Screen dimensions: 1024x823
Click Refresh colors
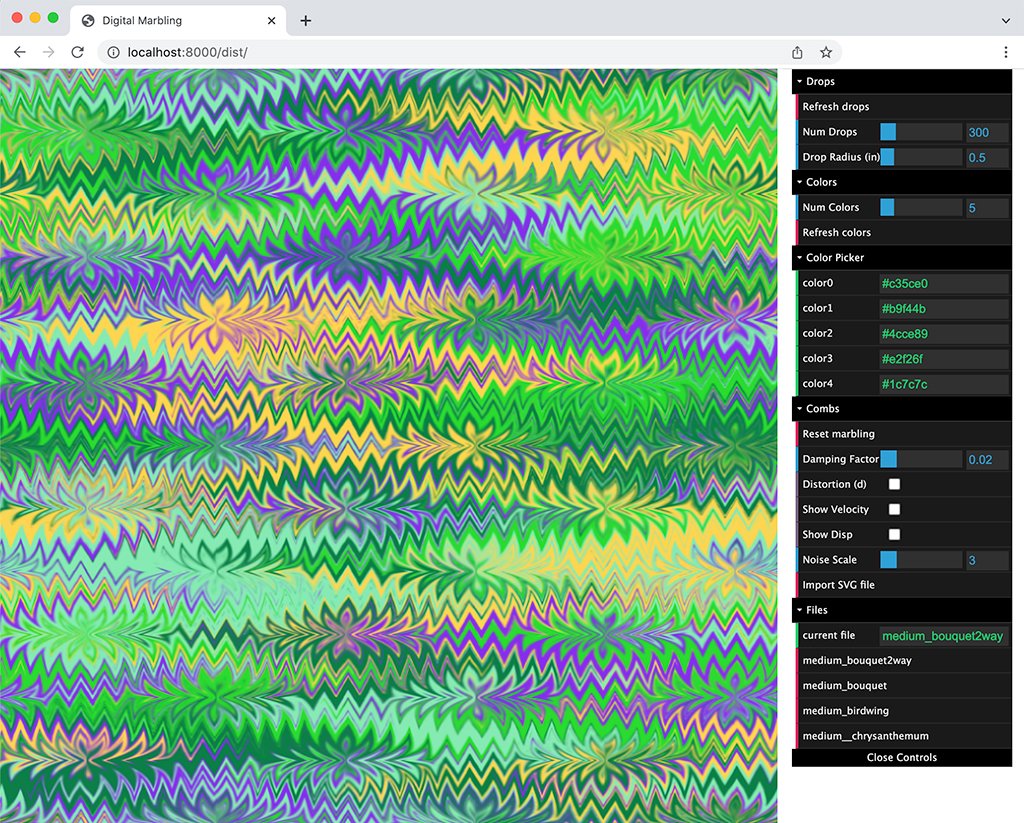[902, 233]
